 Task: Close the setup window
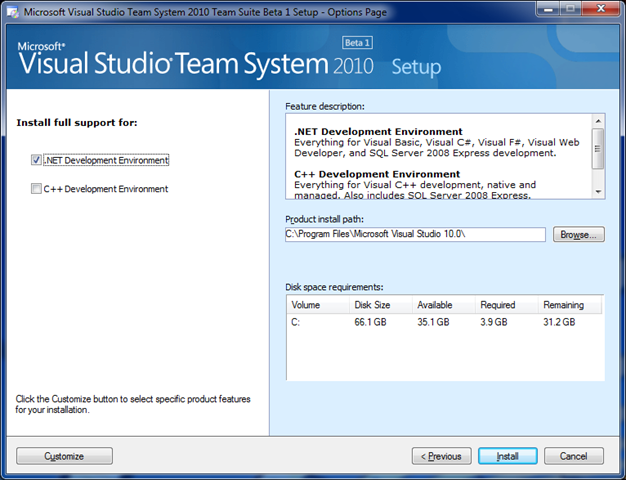click(x=601, y=10)
